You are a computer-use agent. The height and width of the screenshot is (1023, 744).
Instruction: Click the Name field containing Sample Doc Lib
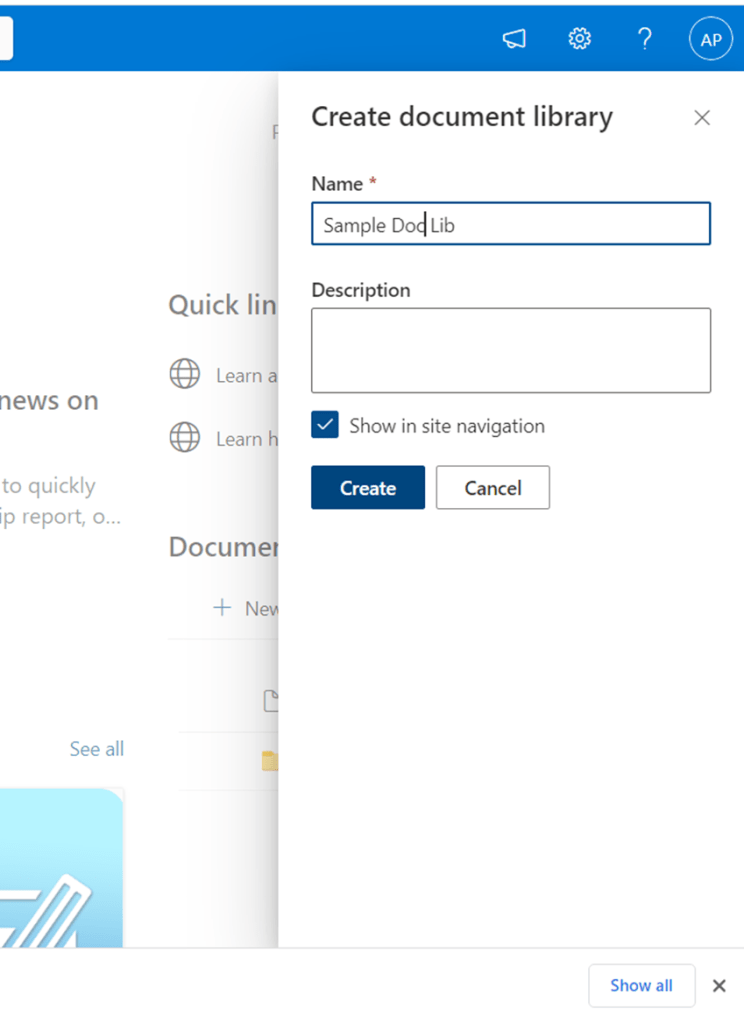coord(510,225)
